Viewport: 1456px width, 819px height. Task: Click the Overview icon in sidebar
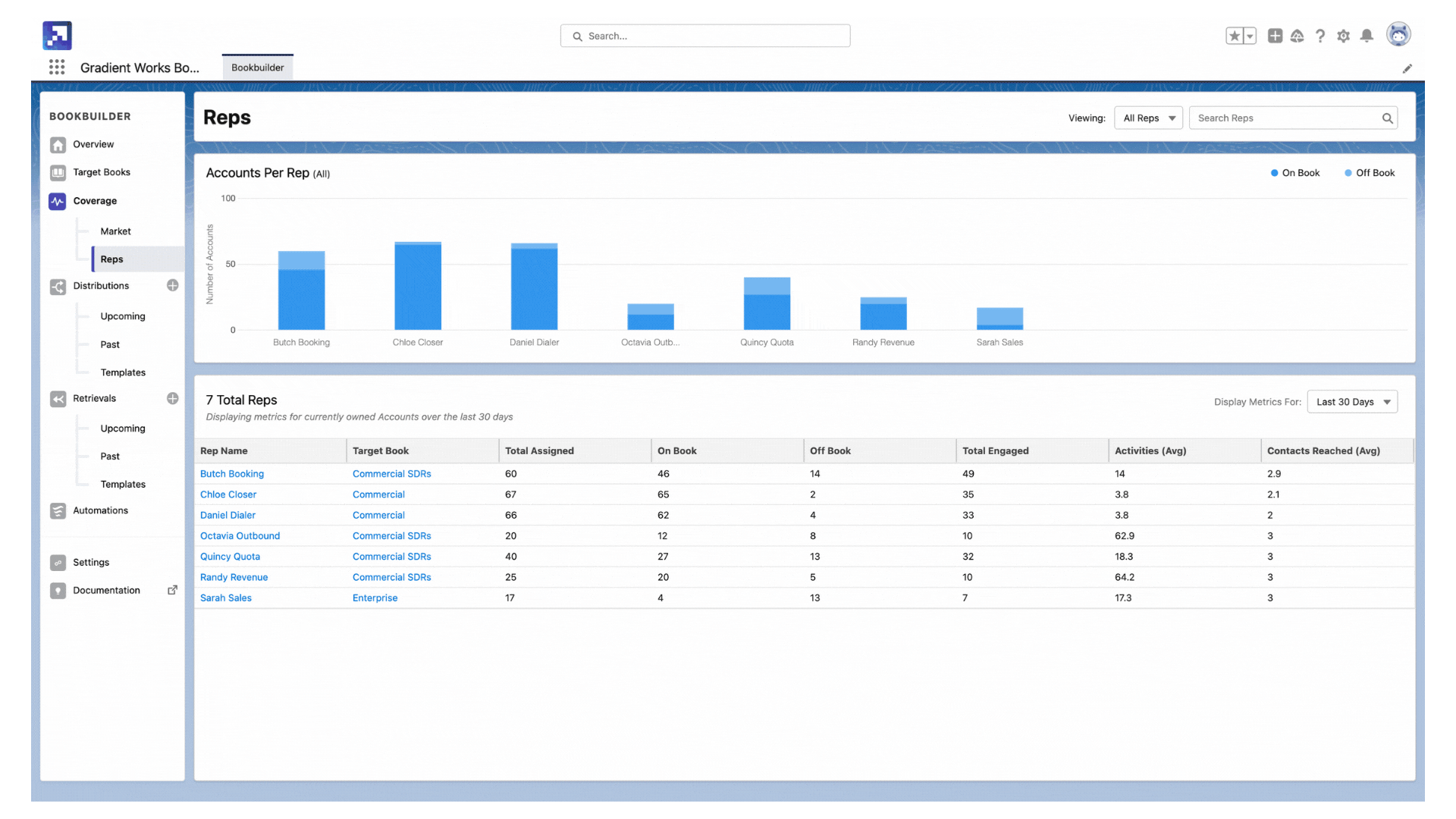tap(58, 145)
